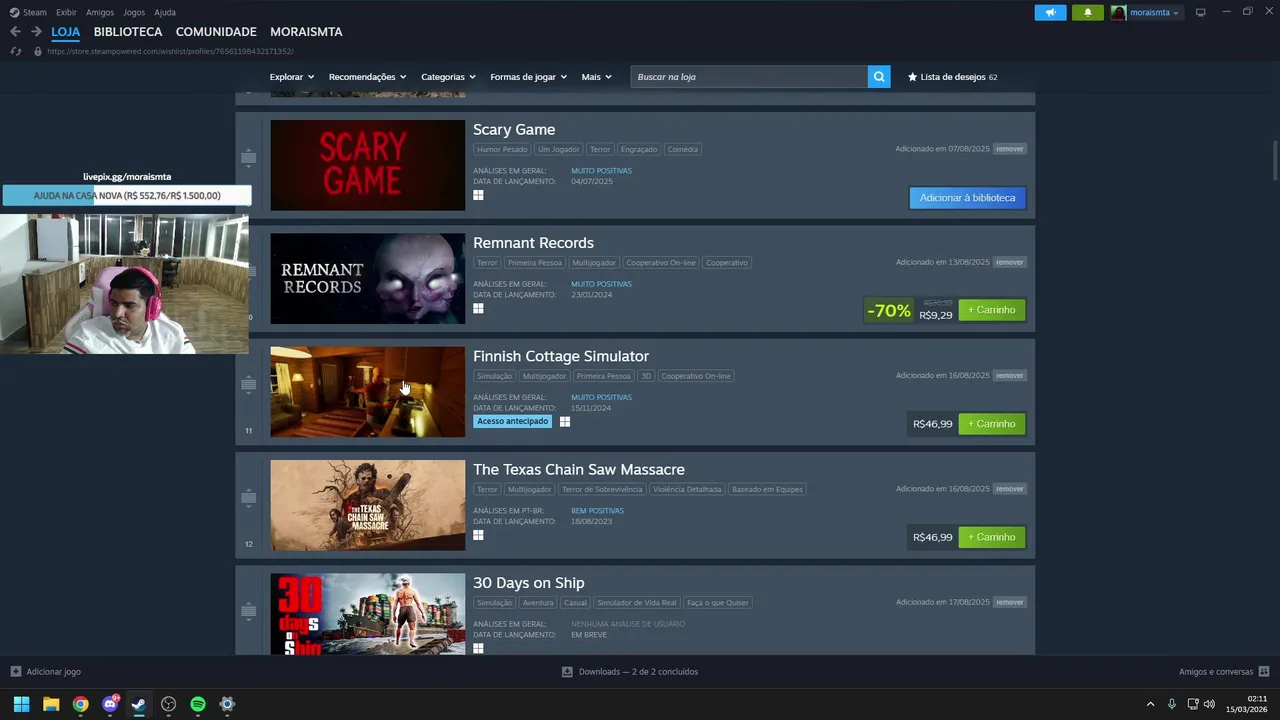Image resolution: width=1280 pixels, height=720 pixels.
Task: Open OBS Studio from the taskbar
Action: [168, 704]
